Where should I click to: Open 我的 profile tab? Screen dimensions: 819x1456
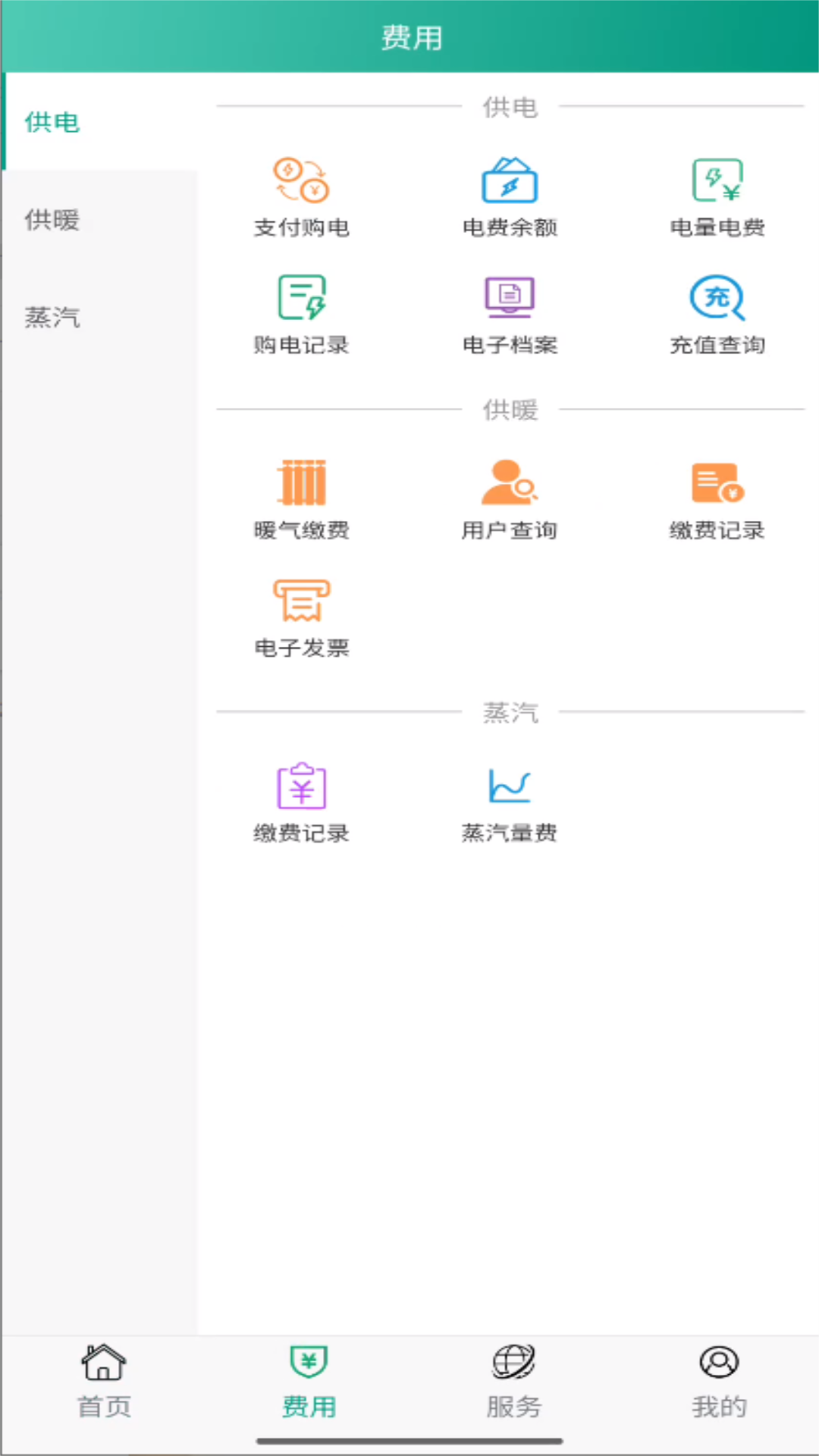pyautogui.click(x=718, y=1380)
